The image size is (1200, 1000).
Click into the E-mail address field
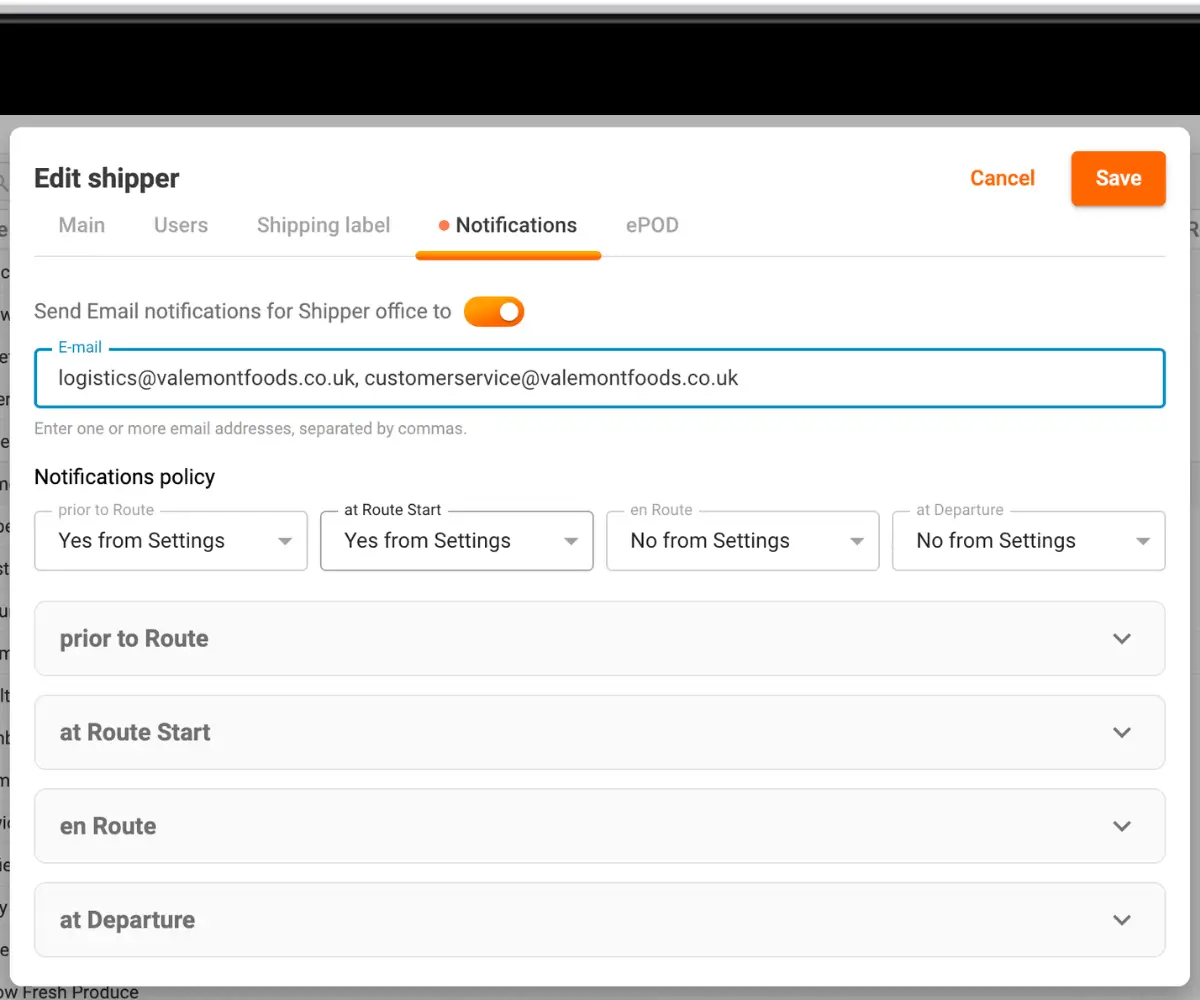click(600, 378)
